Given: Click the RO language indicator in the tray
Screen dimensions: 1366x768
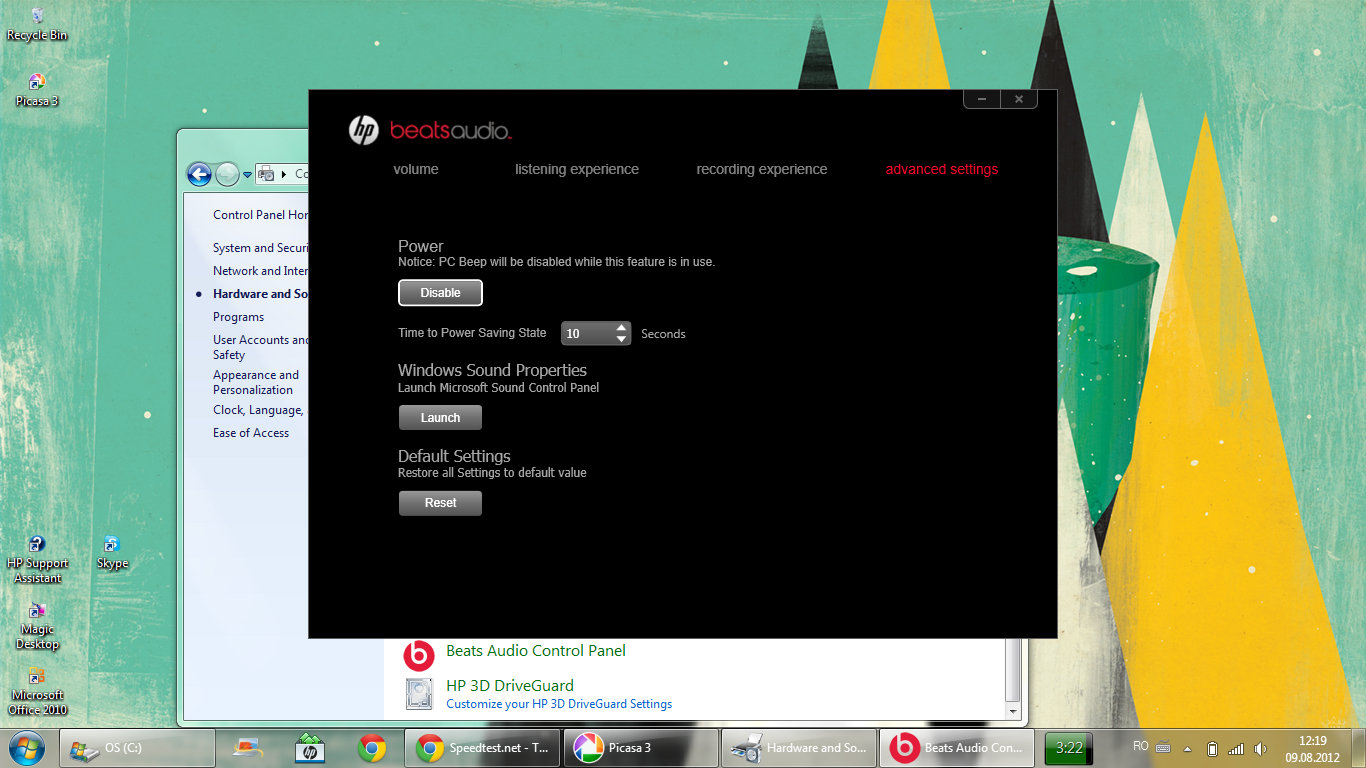Looking at the screenshot, I should tap(1140, 747).
